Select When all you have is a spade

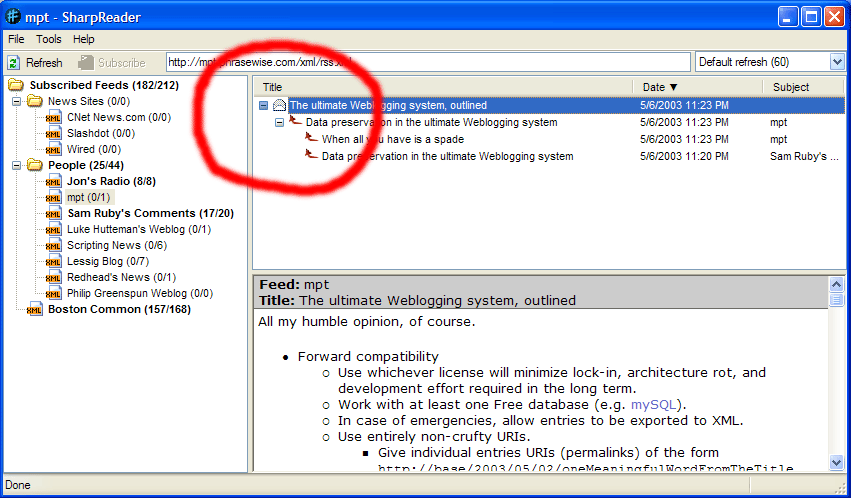pos(393,139)
